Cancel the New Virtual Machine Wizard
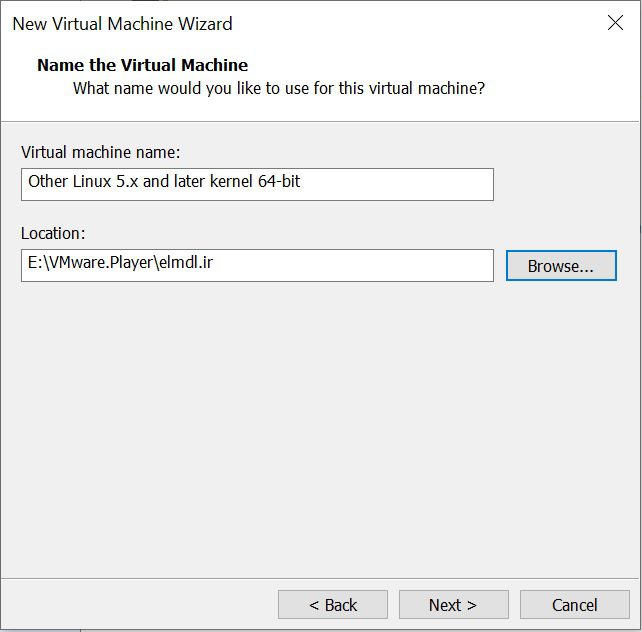Screen dimensions: 642x632 574,604
